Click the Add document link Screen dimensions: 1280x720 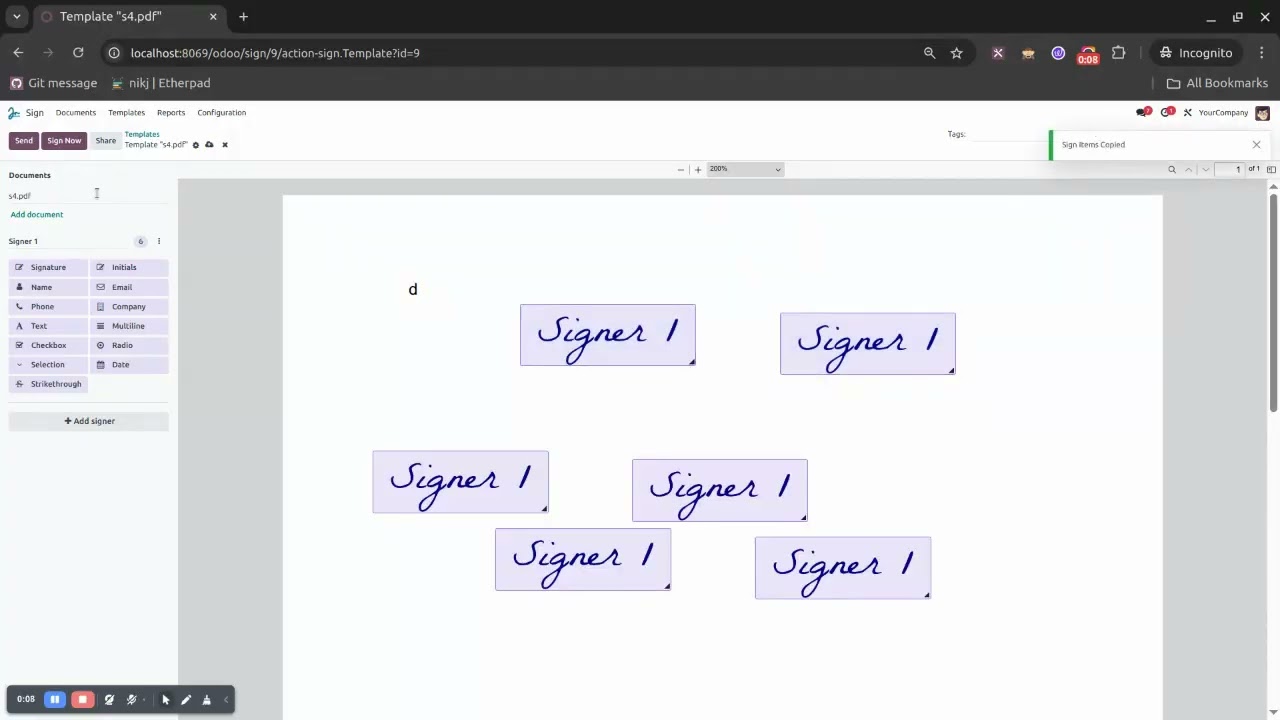pyautogui.click(x=37, y=215)
